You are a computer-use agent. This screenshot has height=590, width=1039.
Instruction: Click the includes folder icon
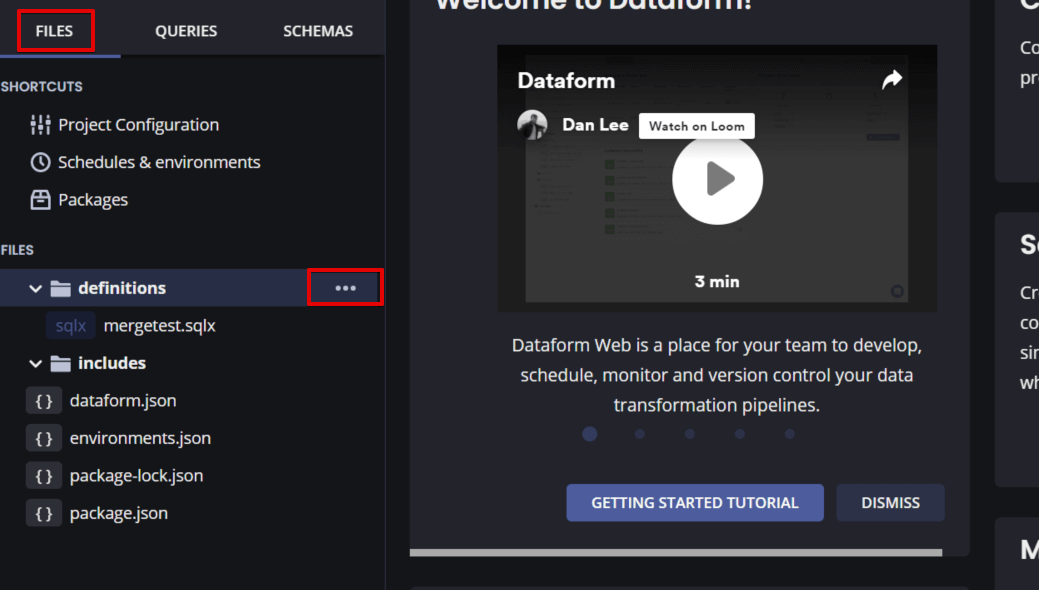[x=60, y=363]
